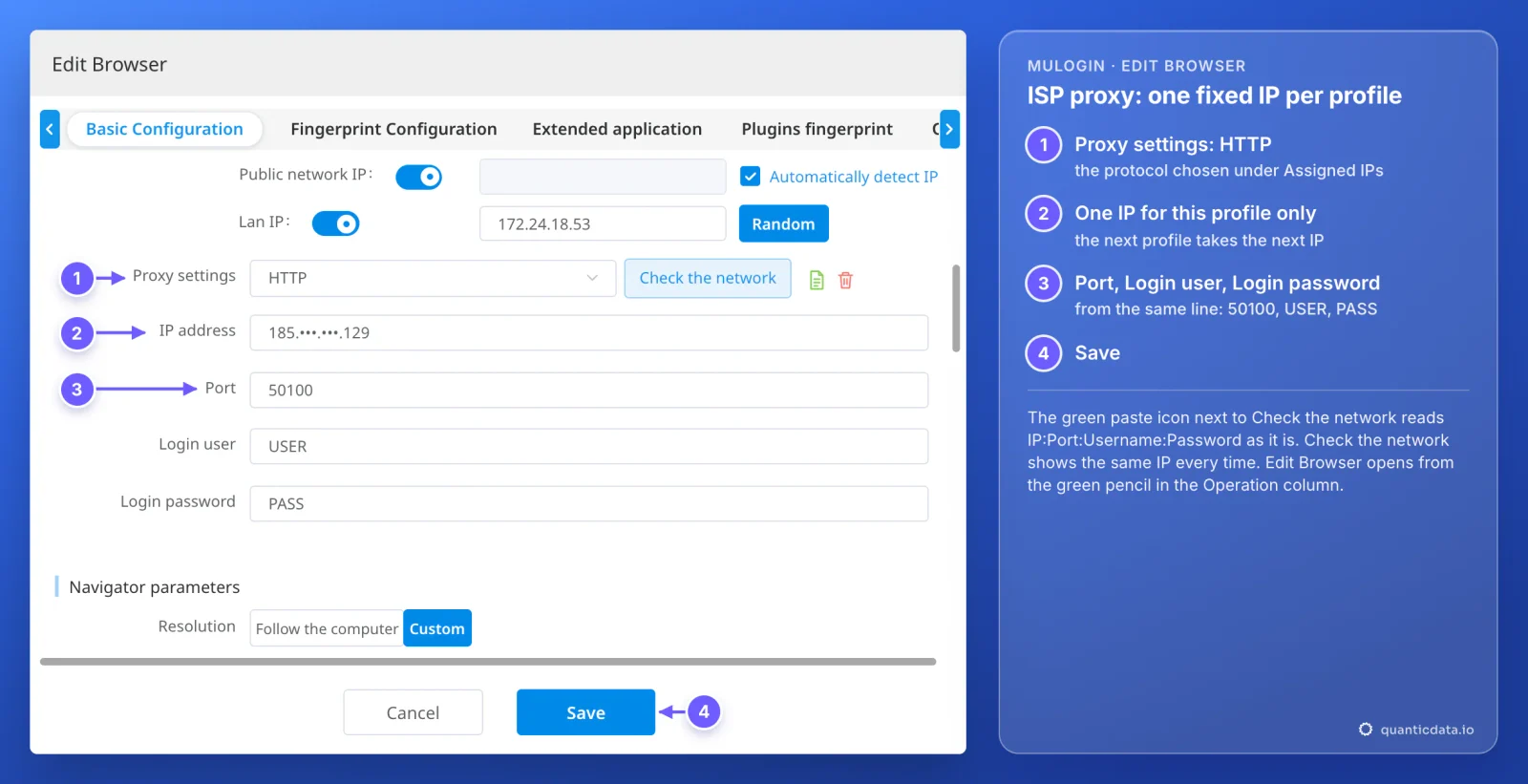The height and width of the screenshot is (784, 1528).
Task: Click the green paste proxy info icon
Action: (x=817, y=280)
